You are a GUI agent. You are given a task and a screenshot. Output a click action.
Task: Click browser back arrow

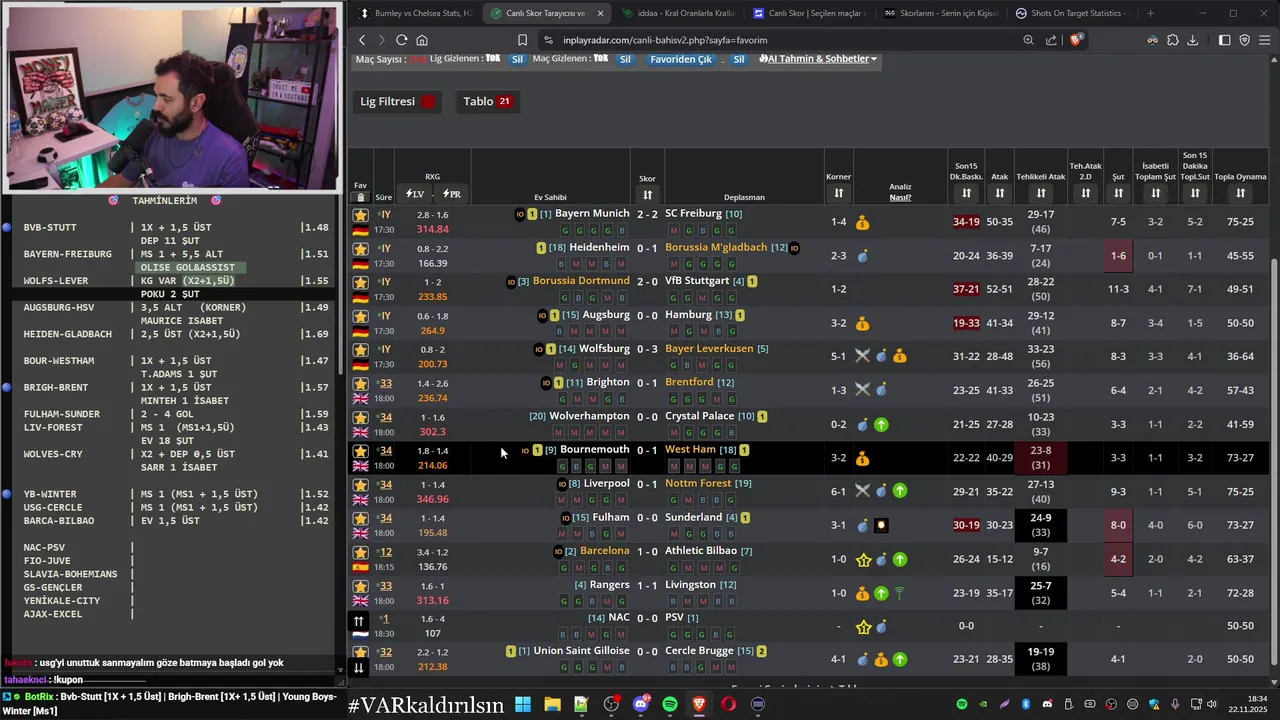click(362, 40)
